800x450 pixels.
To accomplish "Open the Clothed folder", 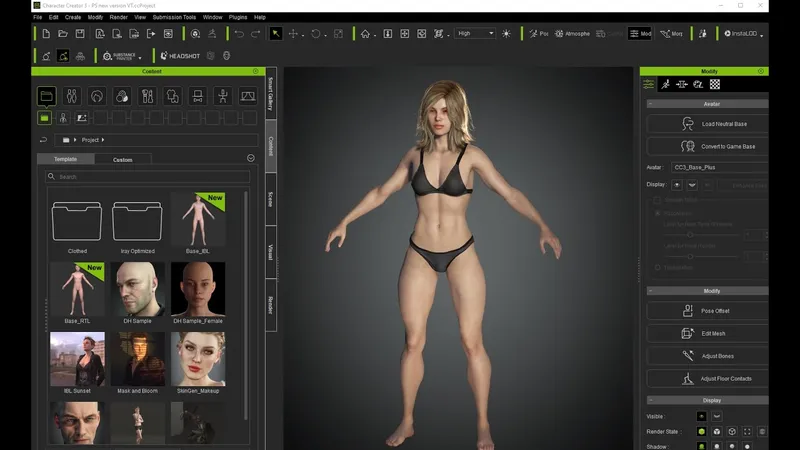I will pyautogui.click(x=77, y=222).
